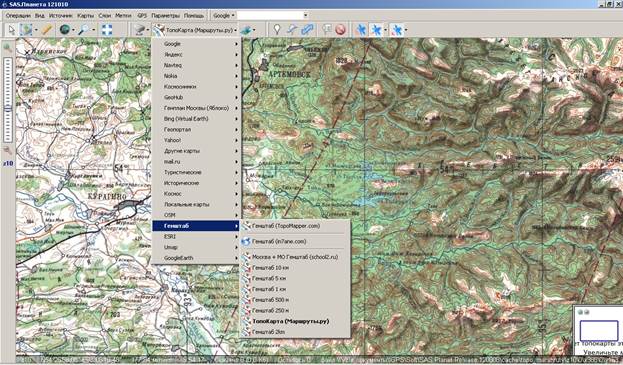
Task: Open the Вид menu
Action: pos(39,16)
